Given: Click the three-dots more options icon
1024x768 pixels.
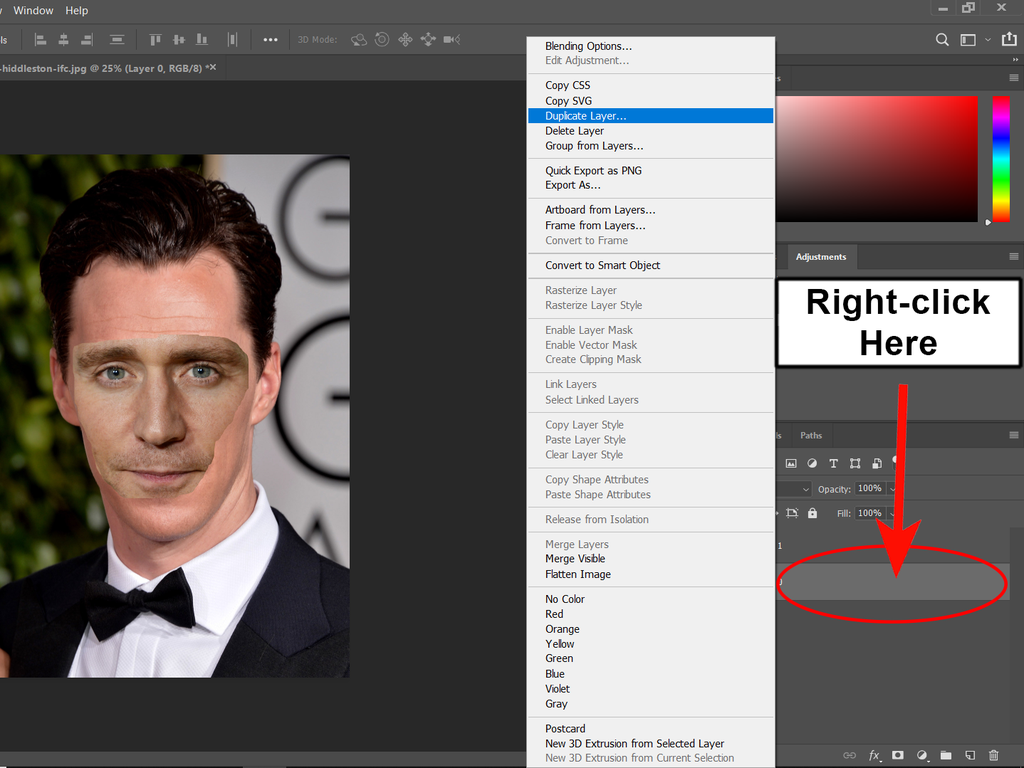Looking at the screenshot, I should click(270, 40).
